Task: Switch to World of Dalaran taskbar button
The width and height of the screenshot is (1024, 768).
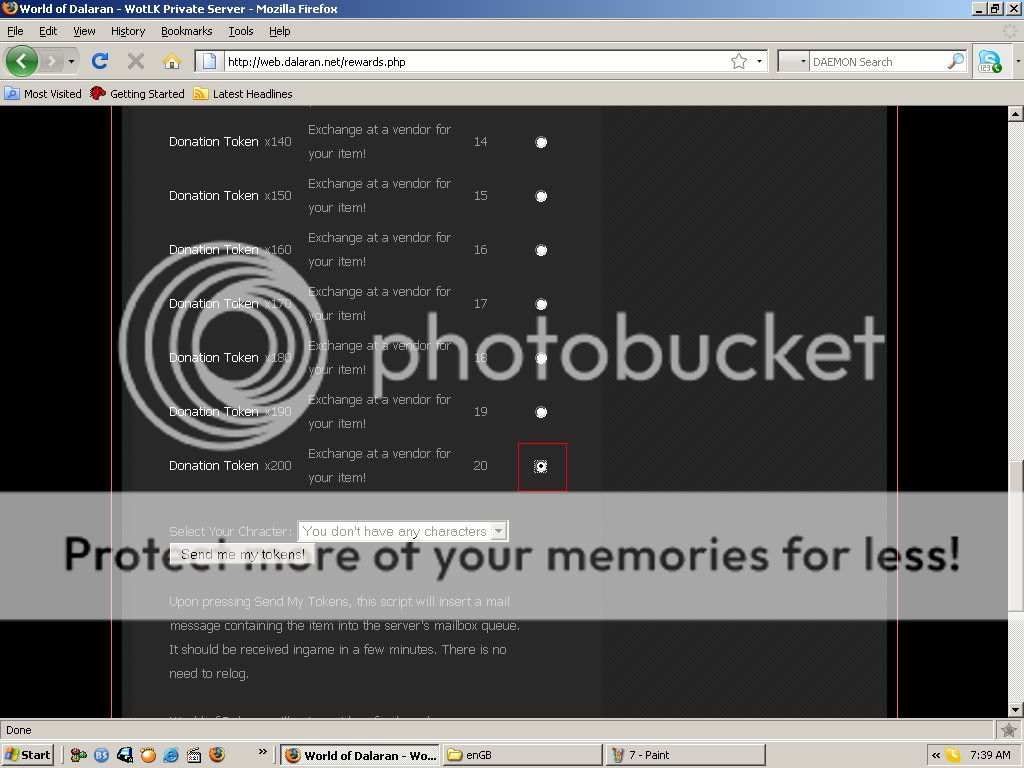Action: (360, 755)
